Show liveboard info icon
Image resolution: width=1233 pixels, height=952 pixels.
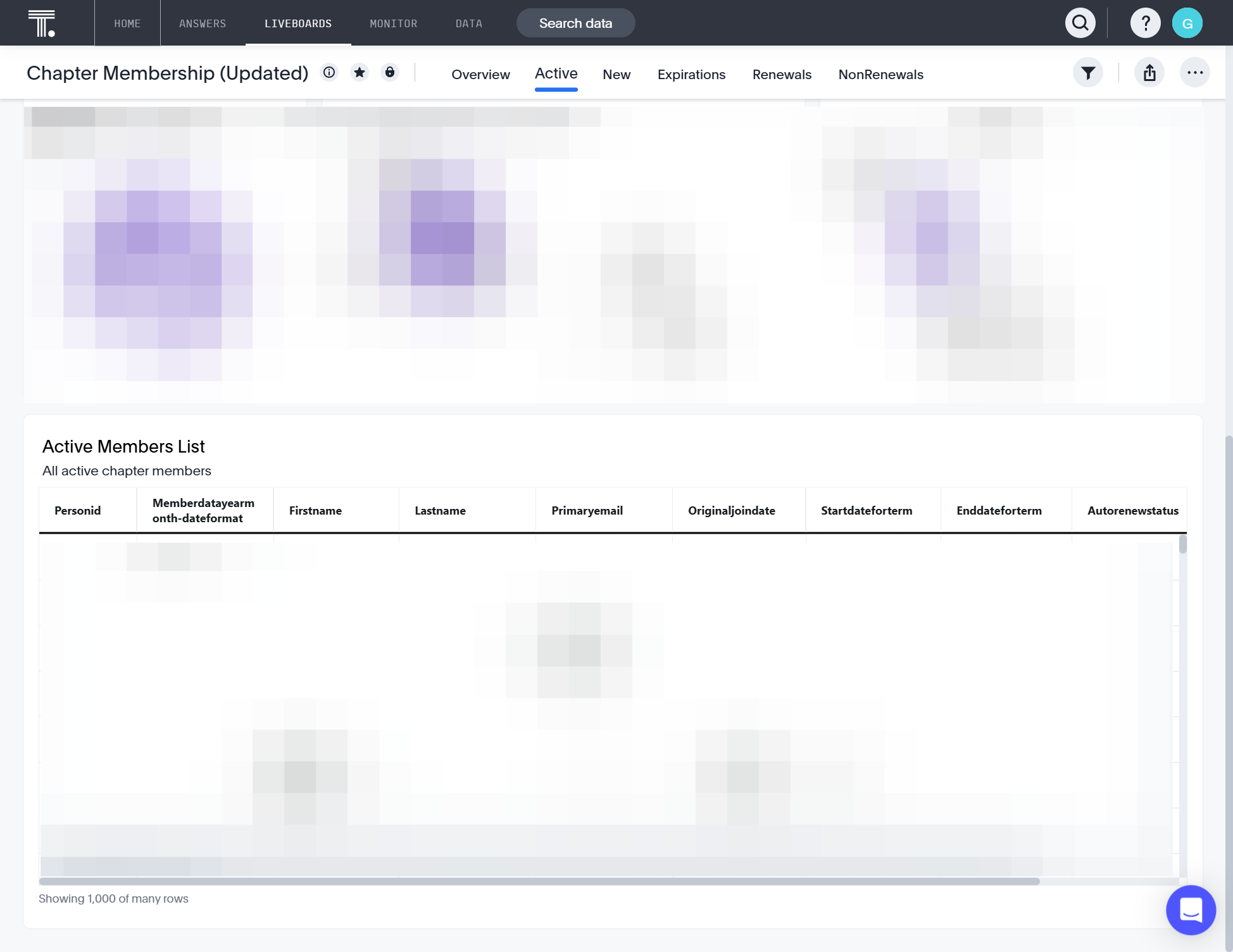click(329, 72)
